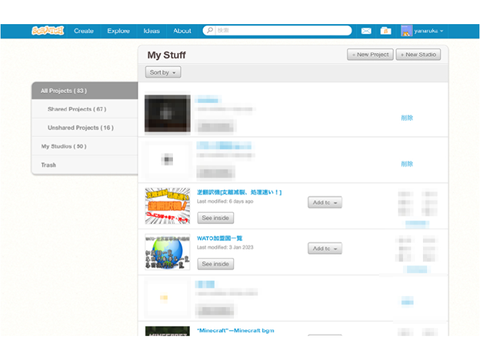This screenshot has width=480, height=360.
Task: Open the dark first project thumbnail
Action: click(x=167, y=113)
